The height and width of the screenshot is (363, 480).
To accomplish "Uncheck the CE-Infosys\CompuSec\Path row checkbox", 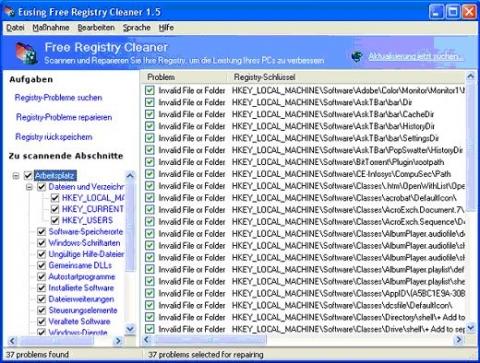I will tap(150, 174).
